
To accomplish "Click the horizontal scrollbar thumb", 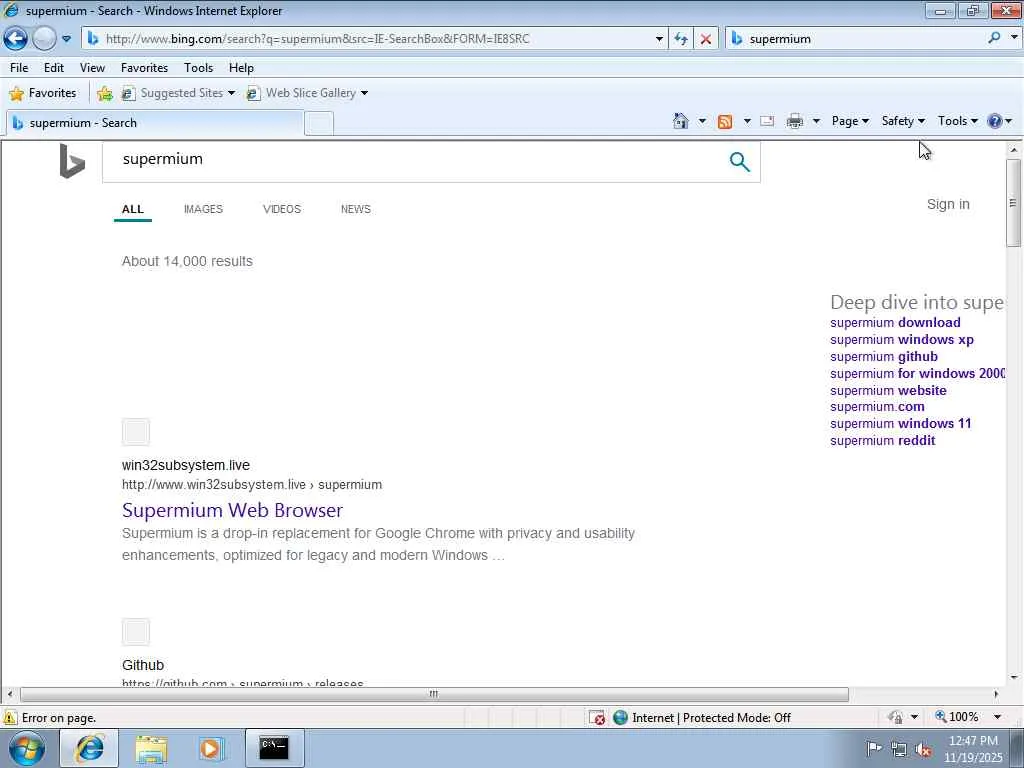I will (434, 694).
